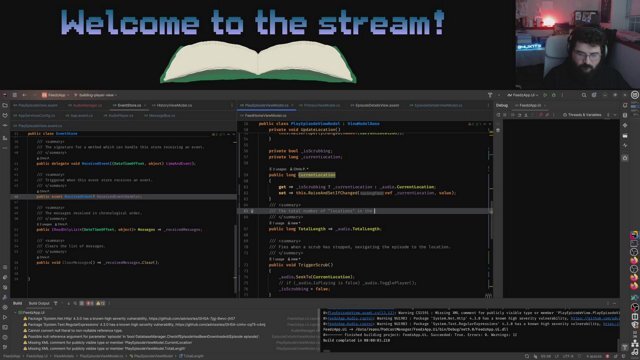This screenshot has height=360, width=640.
Task: Open the Explorer folder tool window icon
Action: 5,105
